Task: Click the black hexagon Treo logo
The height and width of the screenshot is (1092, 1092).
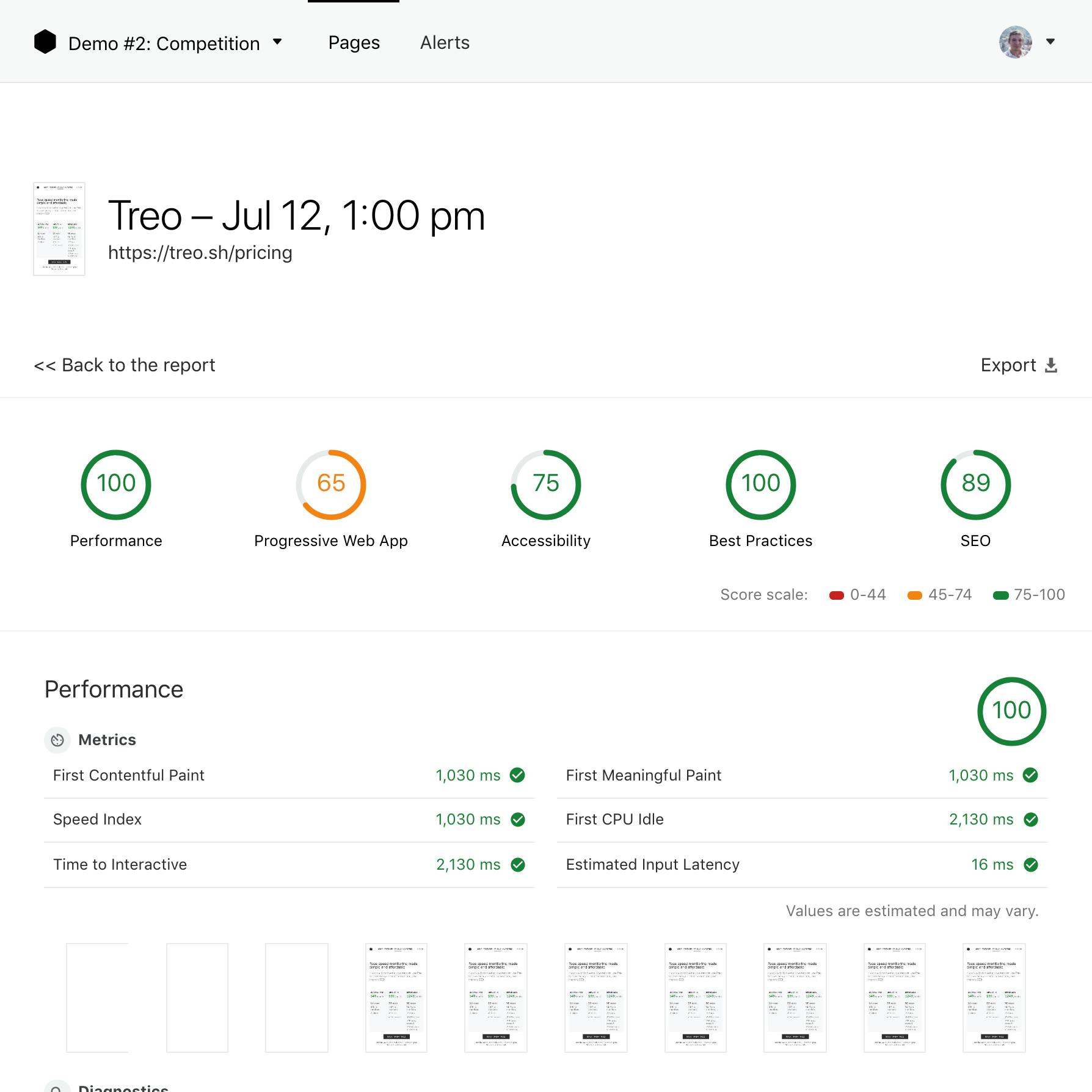Action: point(45,42)
